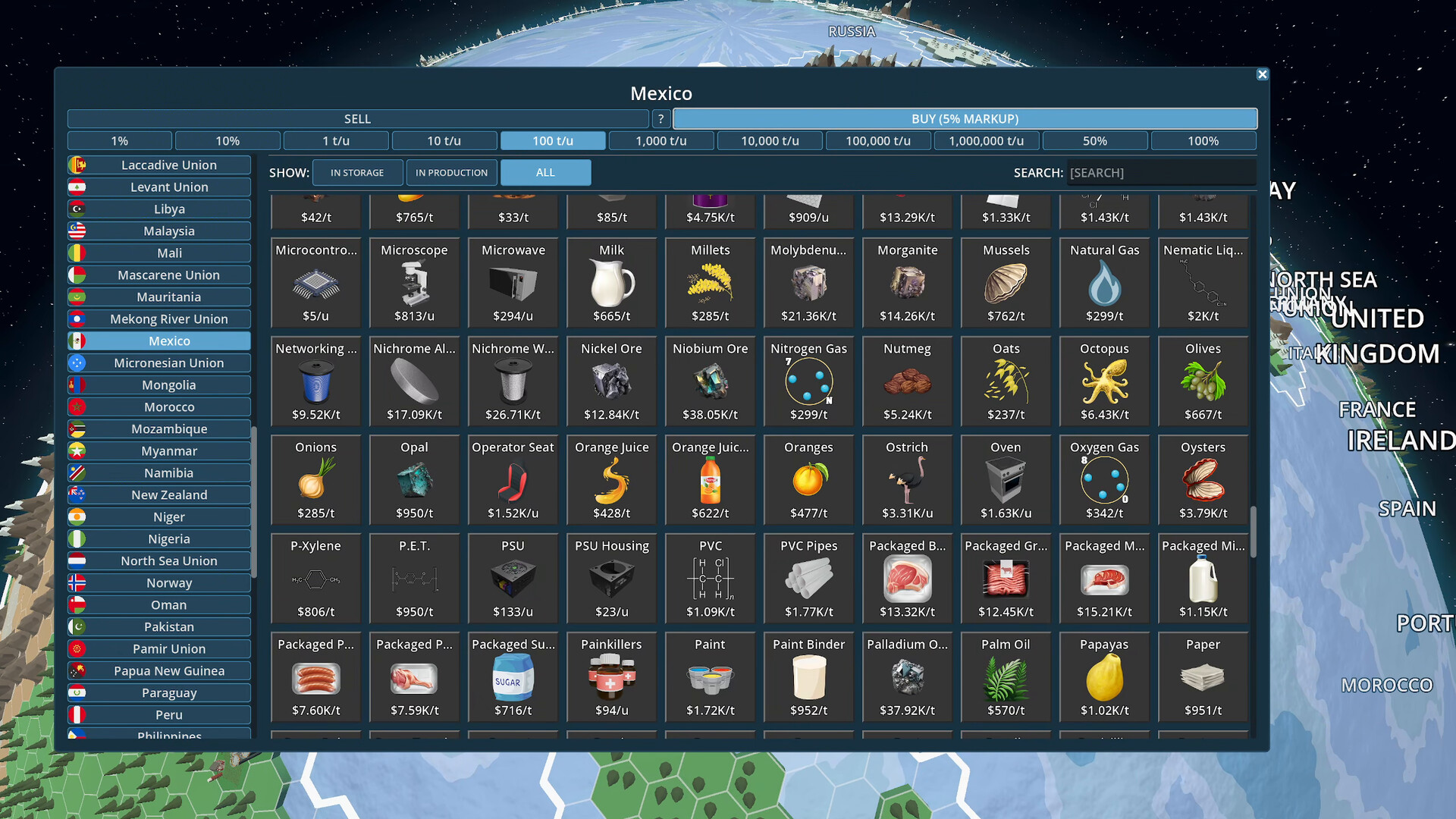Click the Octopus item in the trade grid
1456x819 pixels.
[1104, 381]
